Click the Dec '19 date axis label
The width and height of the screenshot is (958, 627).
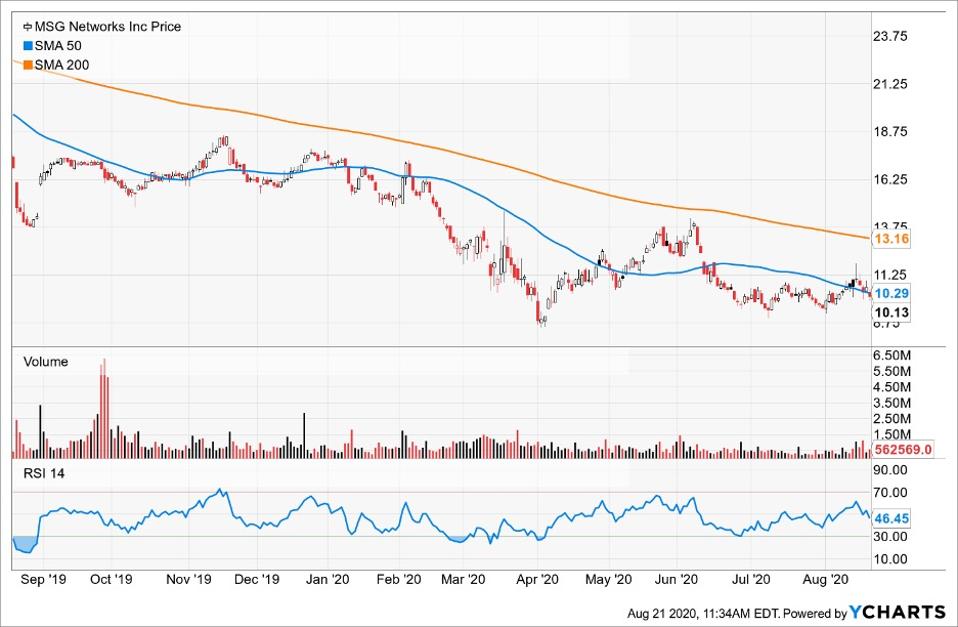[257, 579]
